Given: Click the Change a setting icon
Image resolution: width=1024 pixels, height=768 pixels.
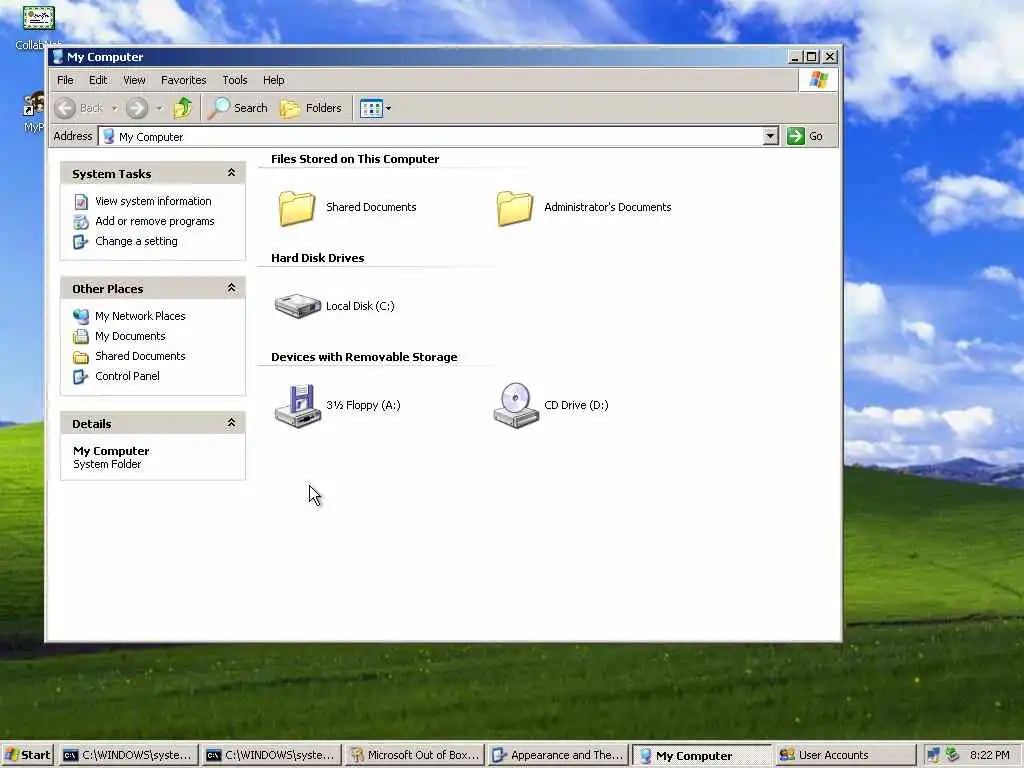Looking at the screenshot, I should 80,242.
